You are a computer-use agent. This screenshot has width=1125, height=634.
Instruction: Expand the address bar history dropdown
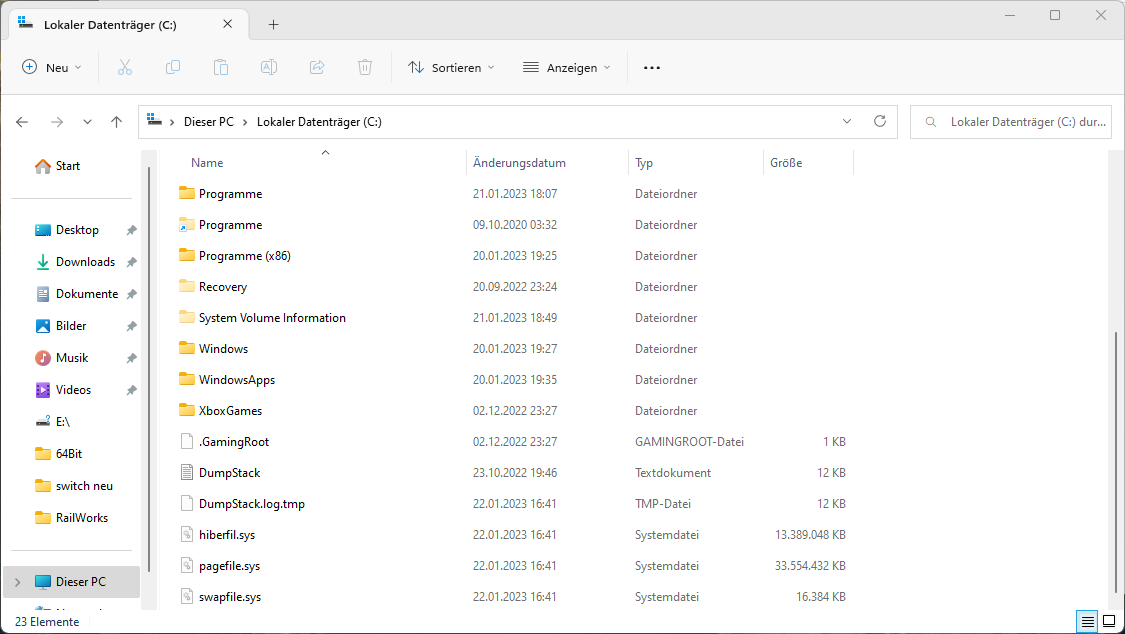pyautogui.click(x=847, y=121)
